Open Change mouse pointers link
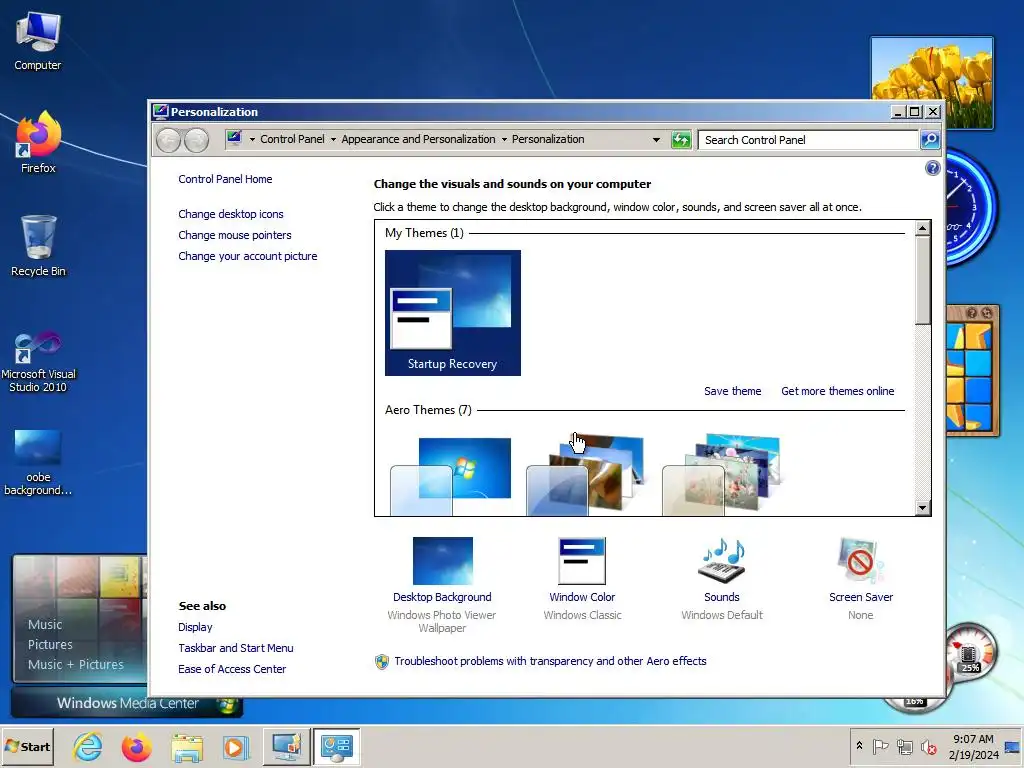The height and width of the screenshot is (768, 1024). pyautogui.click(x=234, y=235)
